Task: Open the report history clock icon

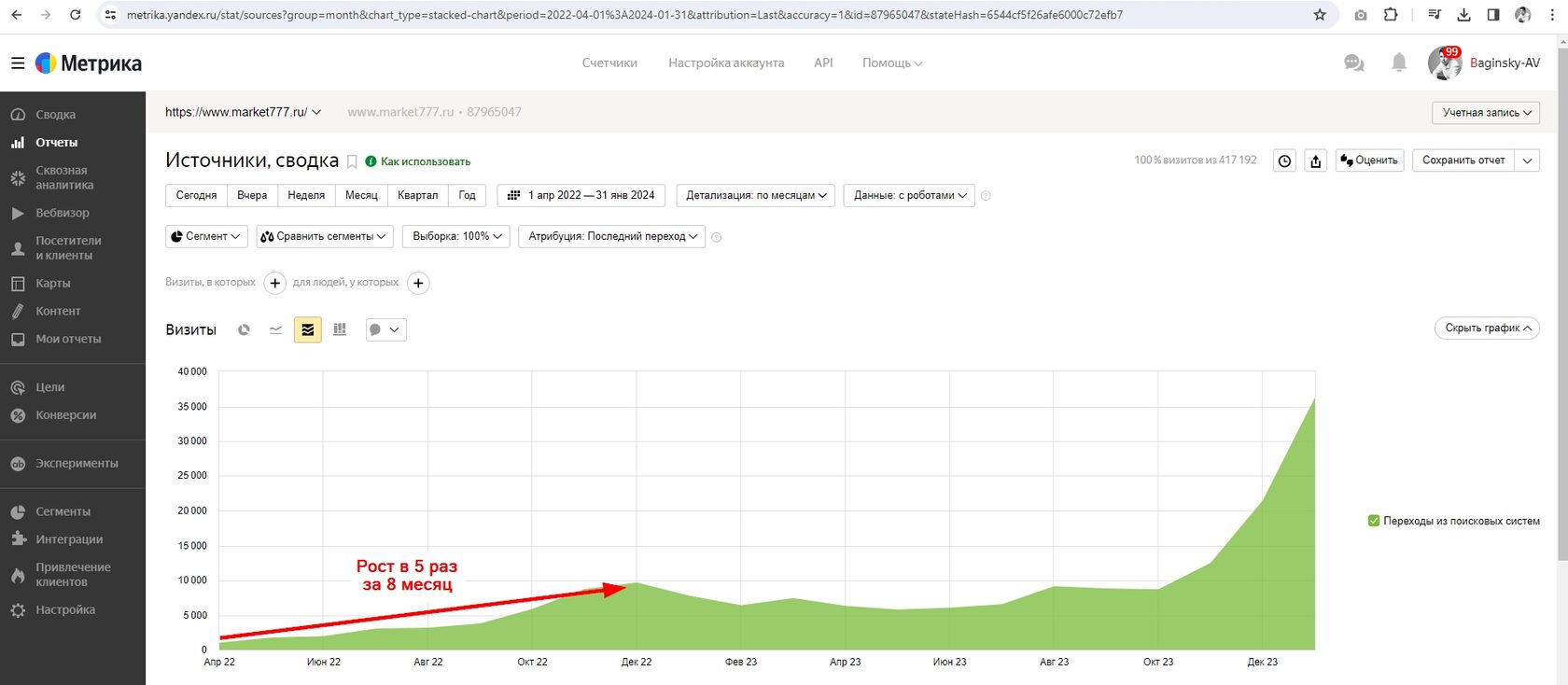Action: pos(1285,161)
